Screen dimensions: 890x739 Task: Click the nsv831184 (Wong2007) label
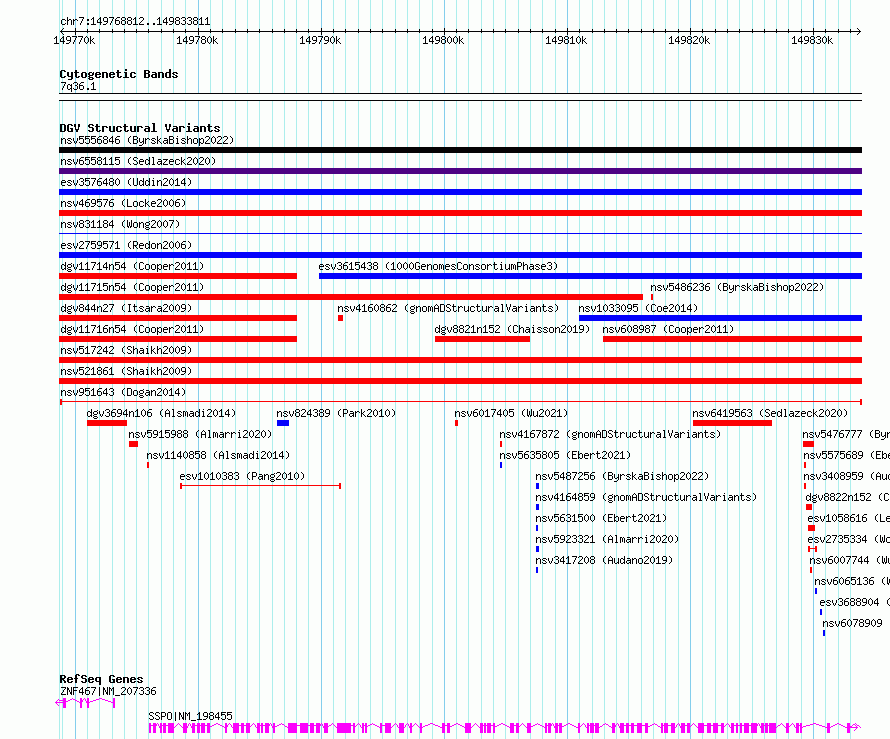[x=120, y=224]
